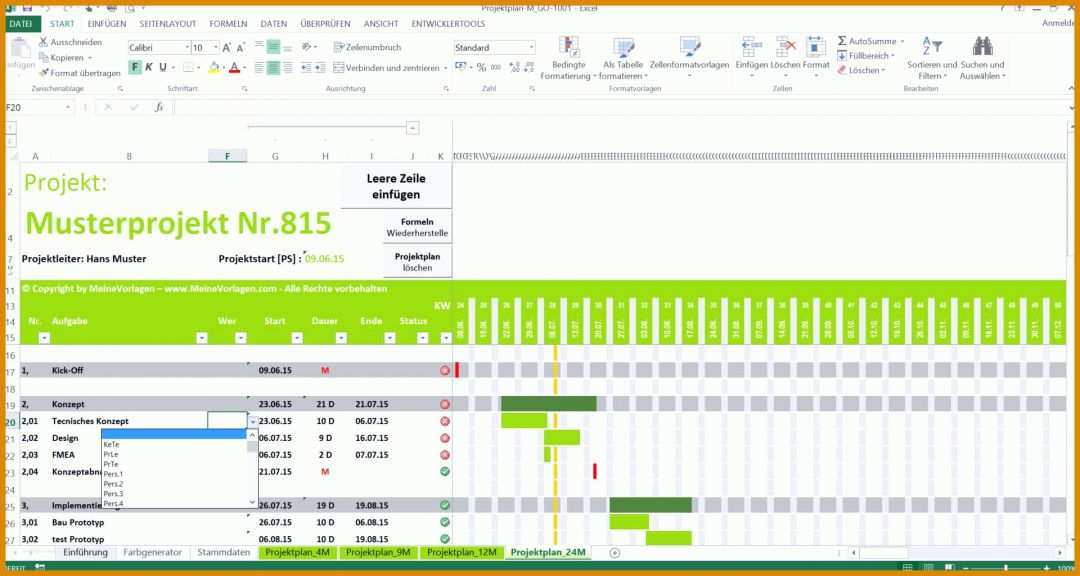Click the Kopieren copy icon
1080x576 pixels.
pos(43,58)
